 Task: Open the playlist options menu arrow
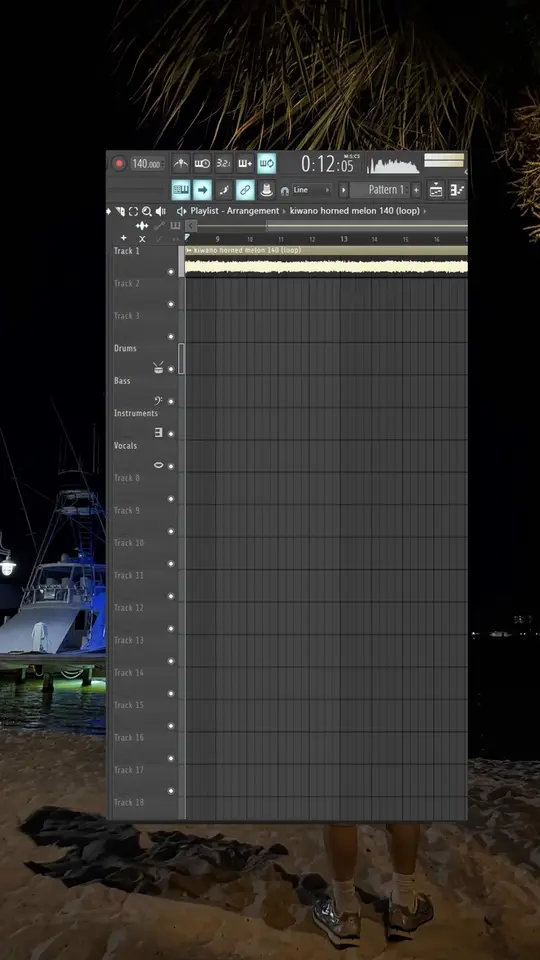pos(109,211)
